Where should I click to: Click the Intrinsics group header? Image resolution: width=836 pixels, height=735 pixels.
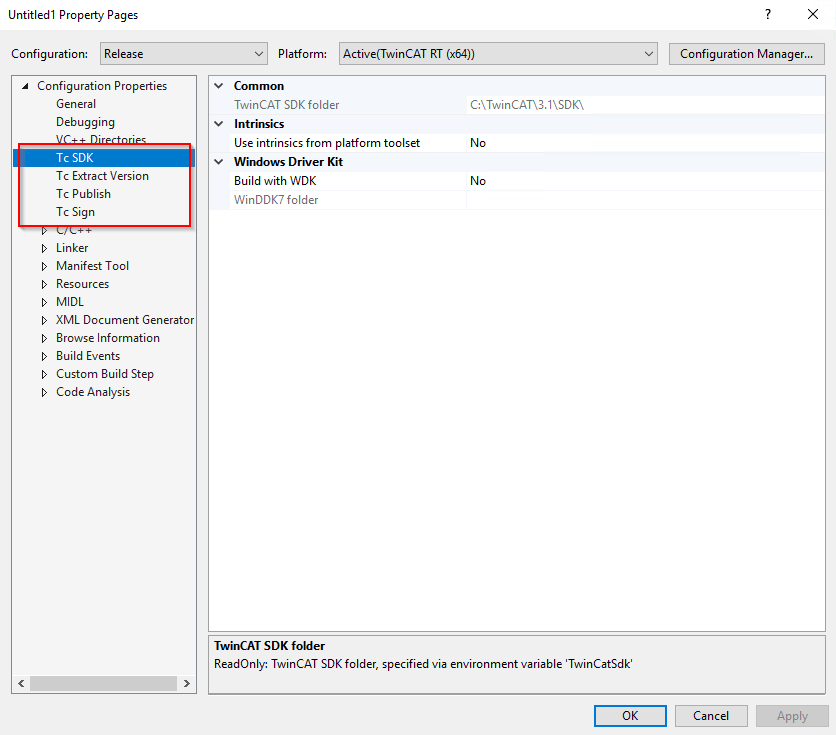click(x=259, y=124)
